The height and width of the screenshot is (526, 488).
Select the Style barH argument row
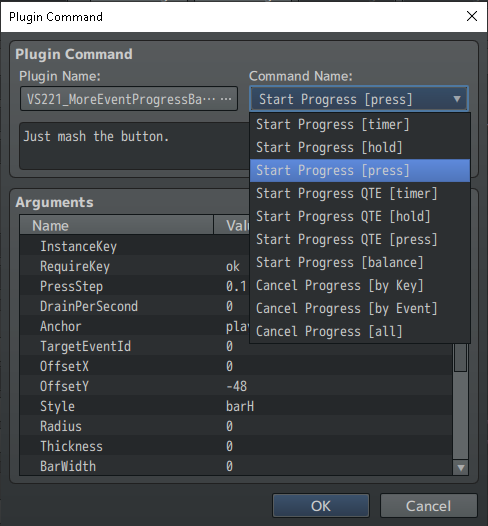click(236, 406)
